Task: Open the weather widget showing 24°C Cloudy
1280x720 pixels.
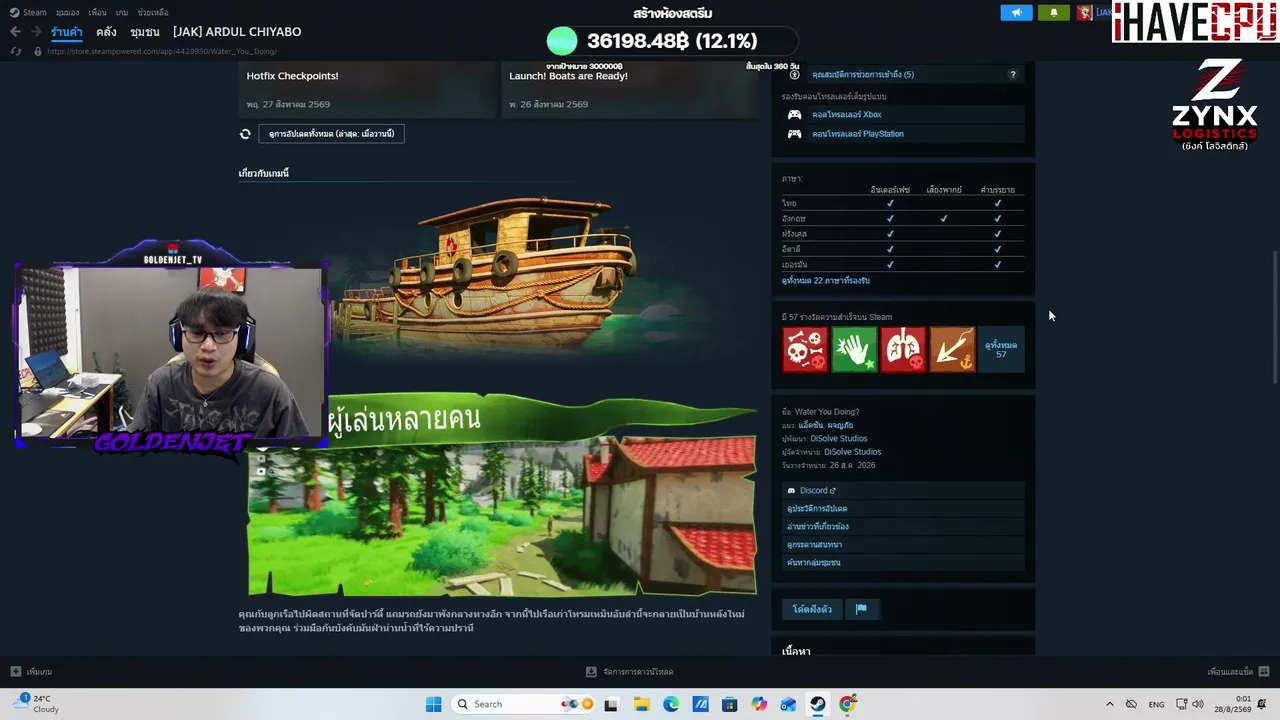Action: point(38,704)
